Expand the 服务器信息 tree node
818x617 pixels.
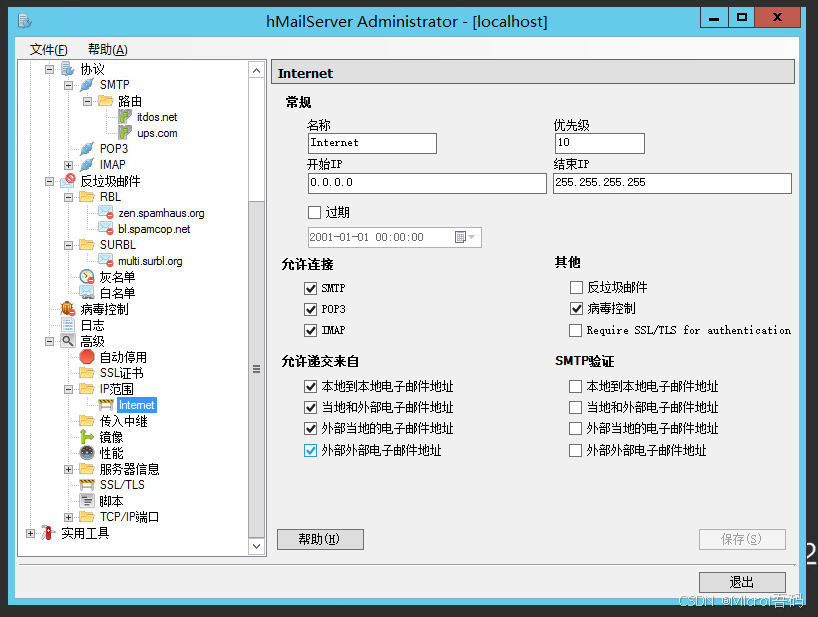click(x=68, y=469)
